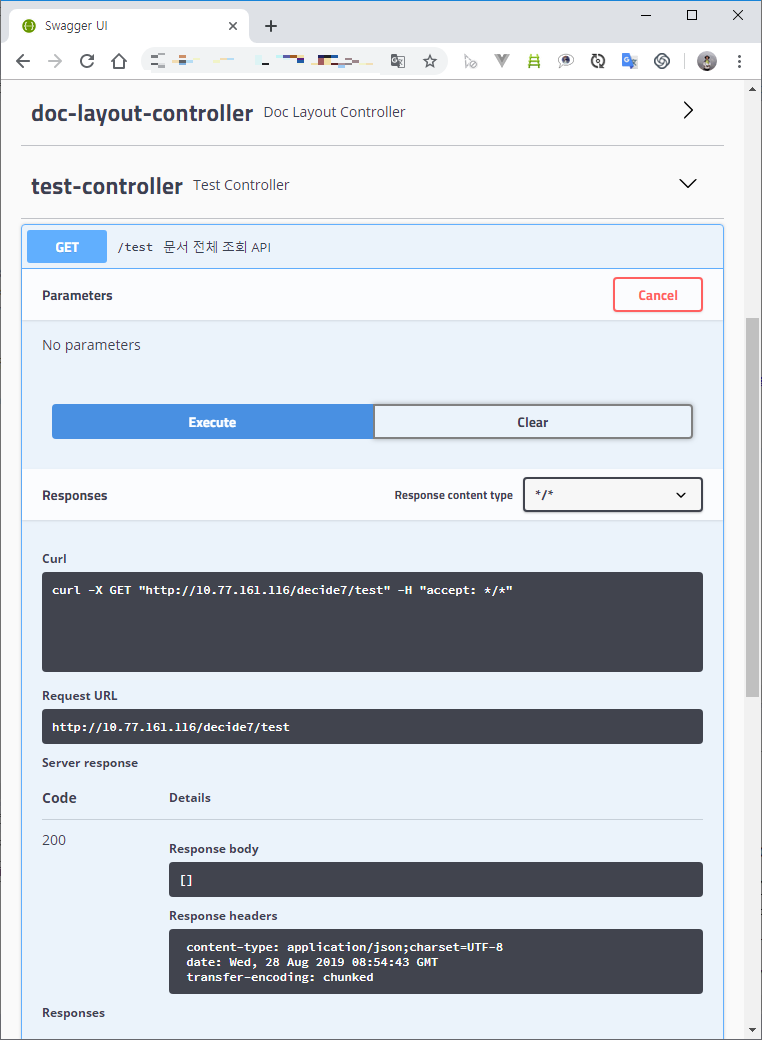Click the scrollbar down arrow

coord(752,1030)
